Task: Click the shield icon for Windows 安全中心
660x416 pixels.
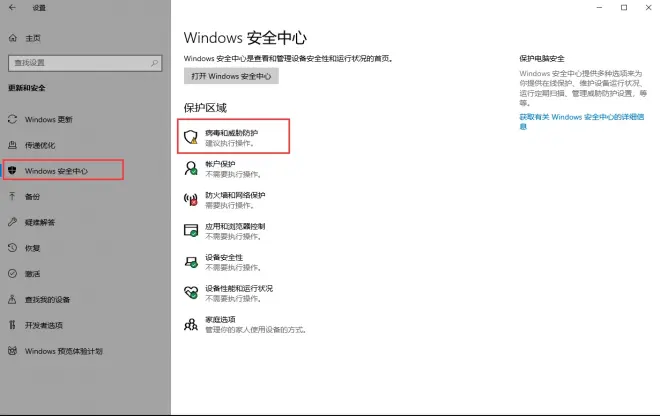Action: coord(12,170)
